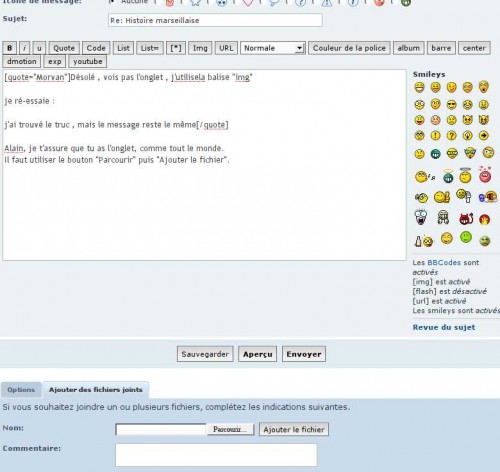Open Couleur de la police color picker
This screenshot has height=472, width=500.
pos(349,48)
